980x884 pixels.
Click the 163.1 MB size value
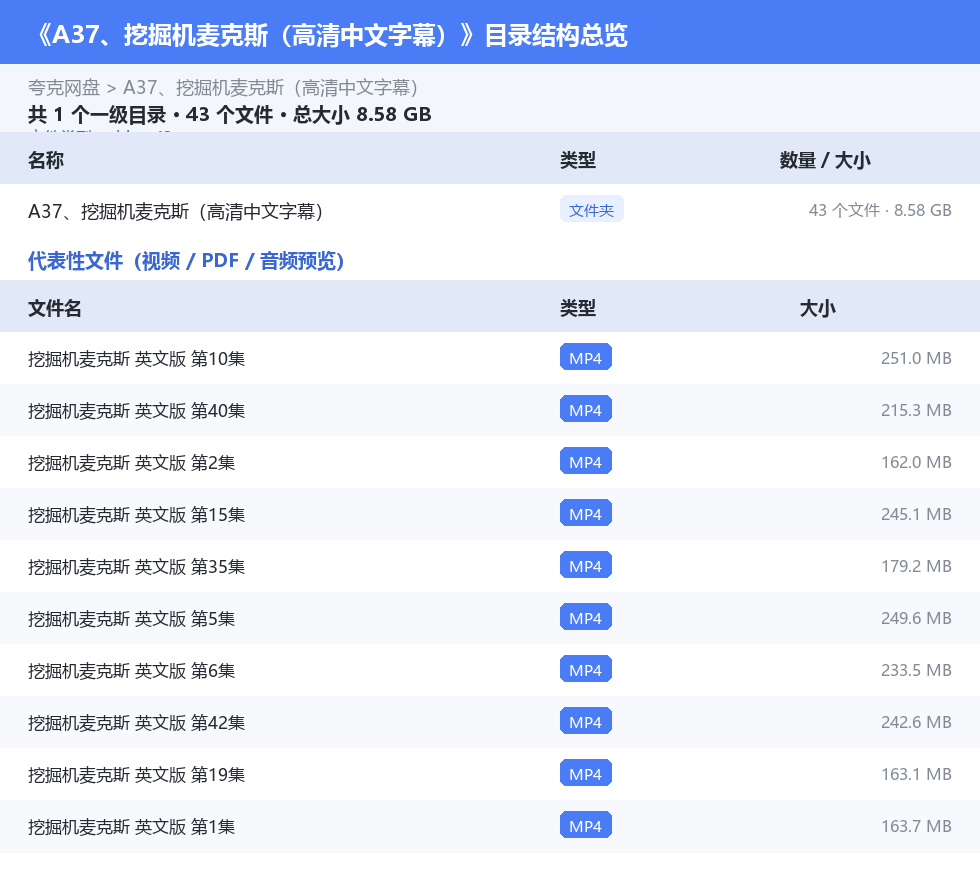(916, 773)
